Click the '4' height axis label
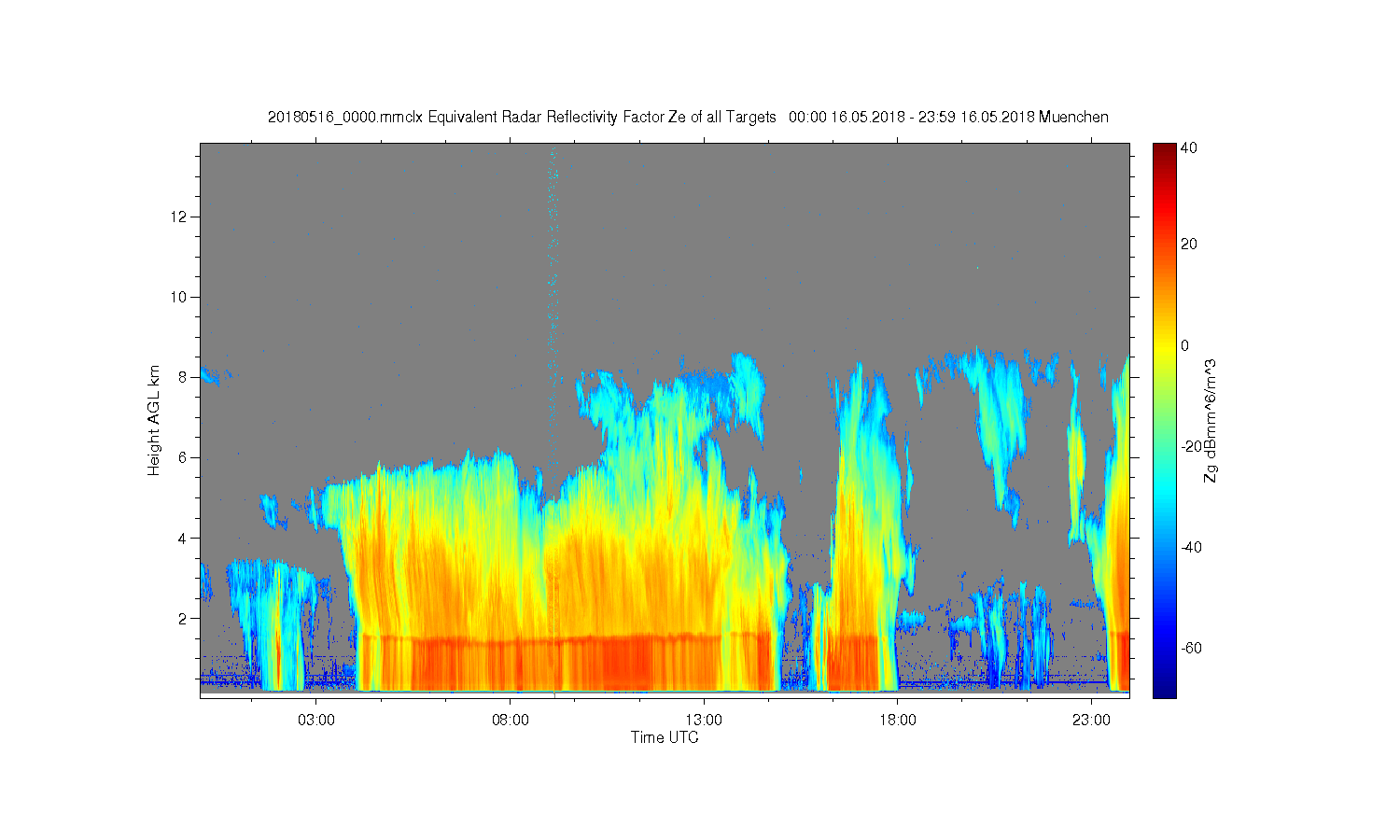1400x840 pixels. click(183, 538)
